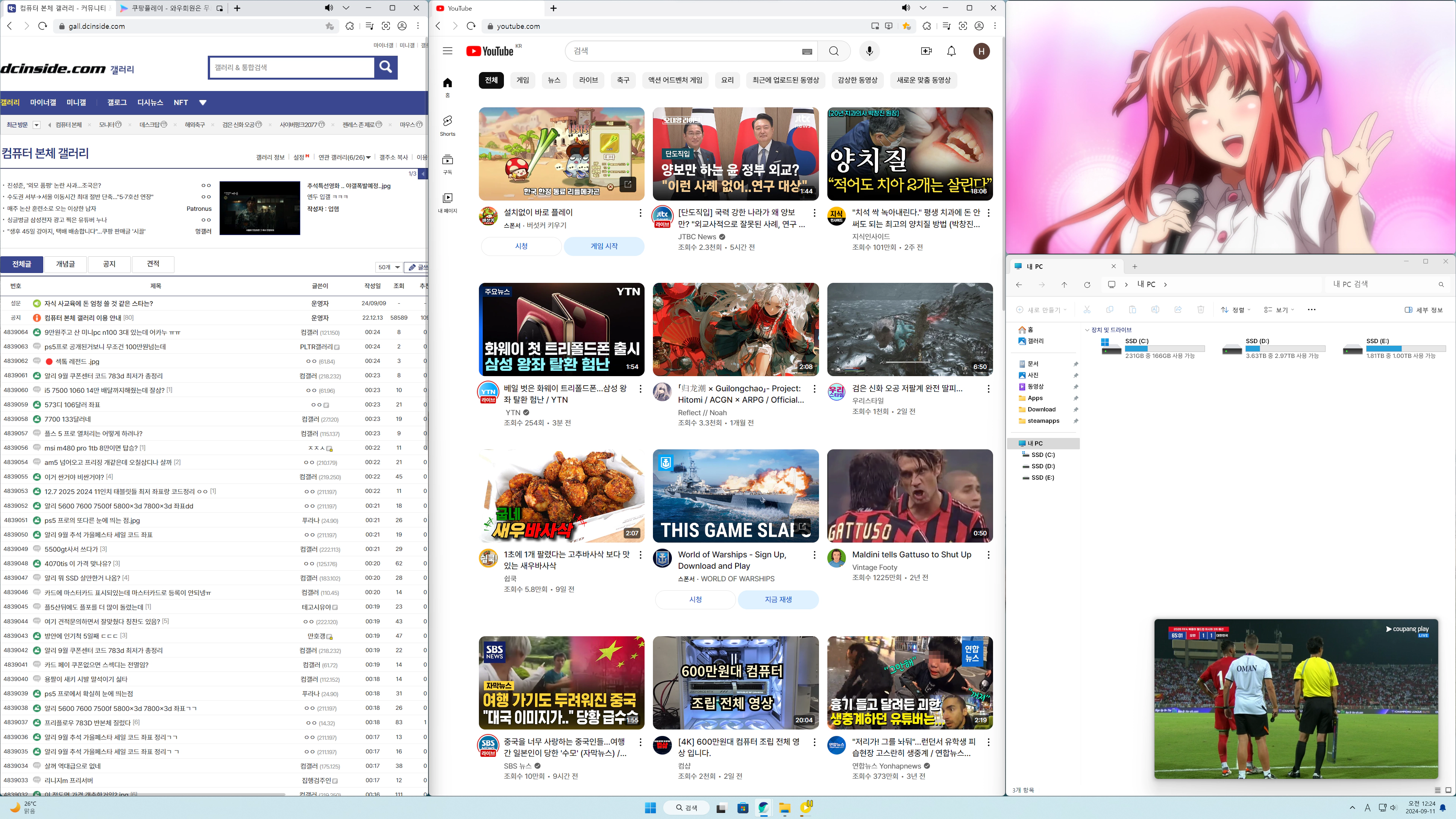This screenshot has height=819, width=1456.
Task: Click 지금 재생 button under World of Warships
Action: (778, 600)
